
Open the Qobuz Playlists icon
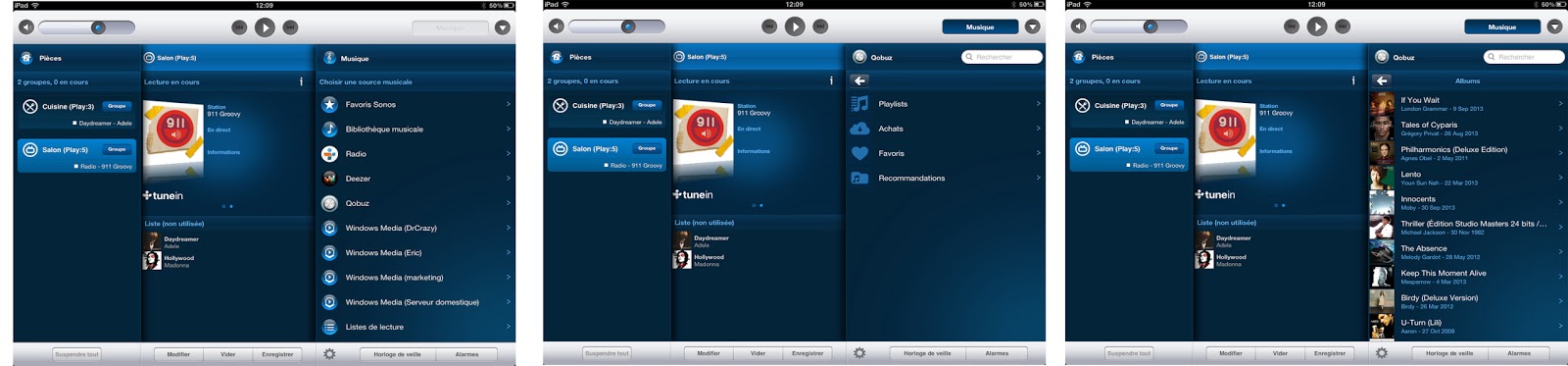pos(859,103)
